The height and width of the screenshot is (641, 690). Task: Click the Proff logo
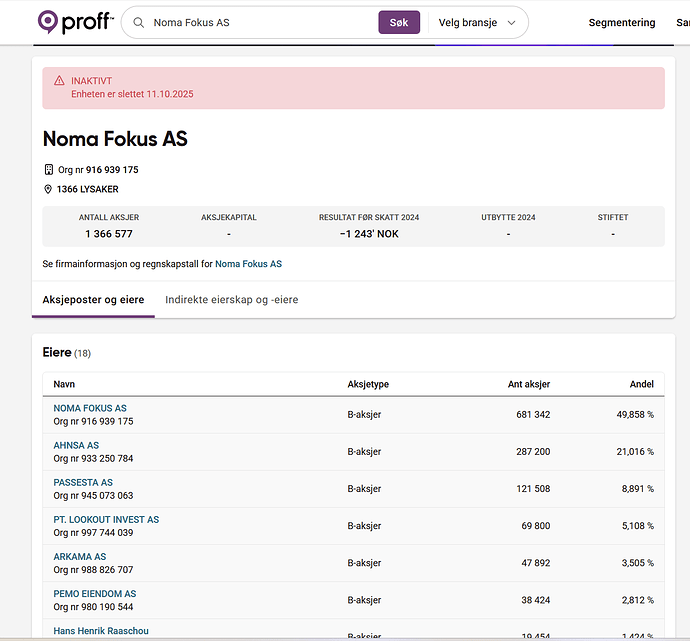point(76,22)
